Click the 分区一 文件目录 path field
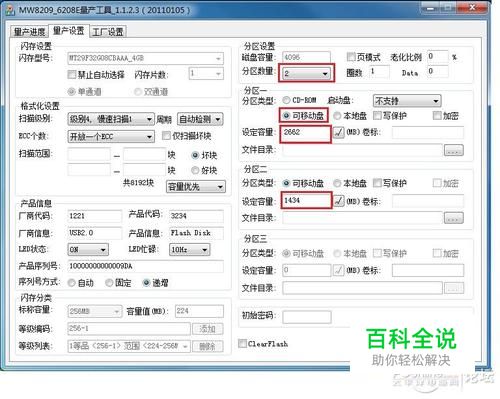 pyautogui.click(x=362, y=150)
